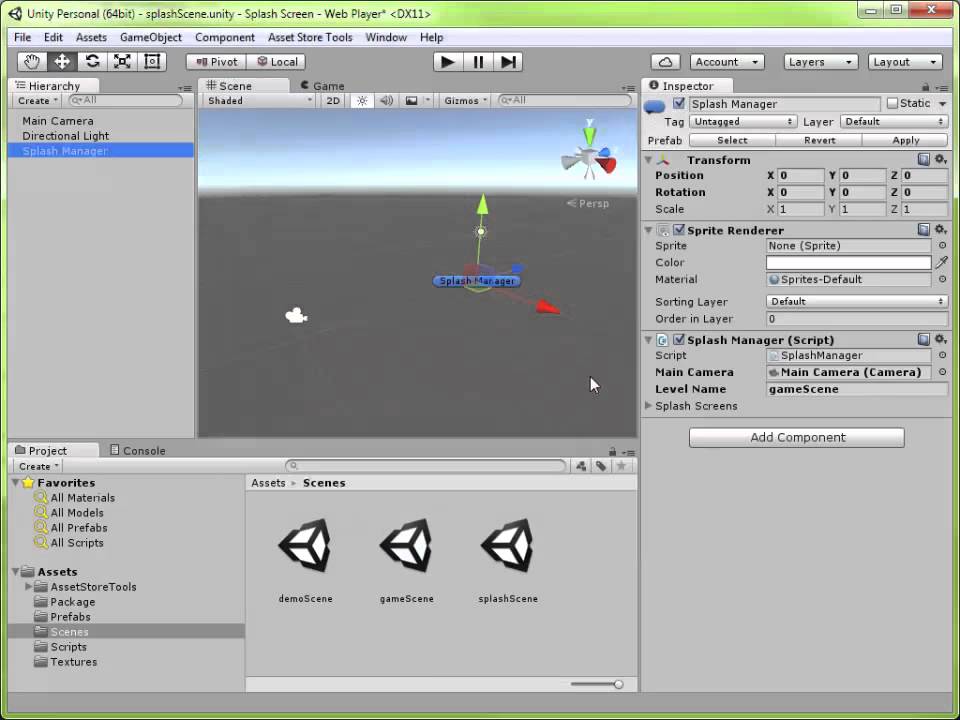Open the Layers dropdown in toolbar
This screenshot has width=960, height=720.
[820, 62]
